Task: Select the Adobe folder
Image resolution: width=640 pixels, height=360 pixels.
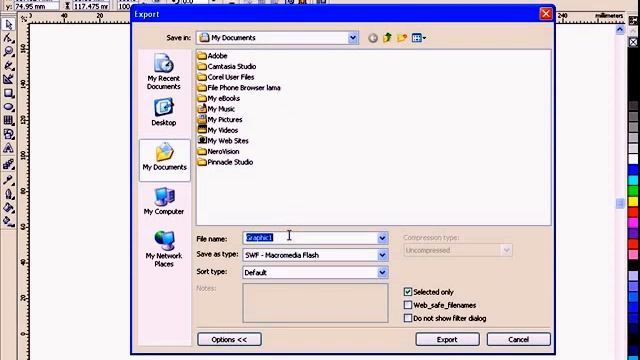Action: [213, 56]
